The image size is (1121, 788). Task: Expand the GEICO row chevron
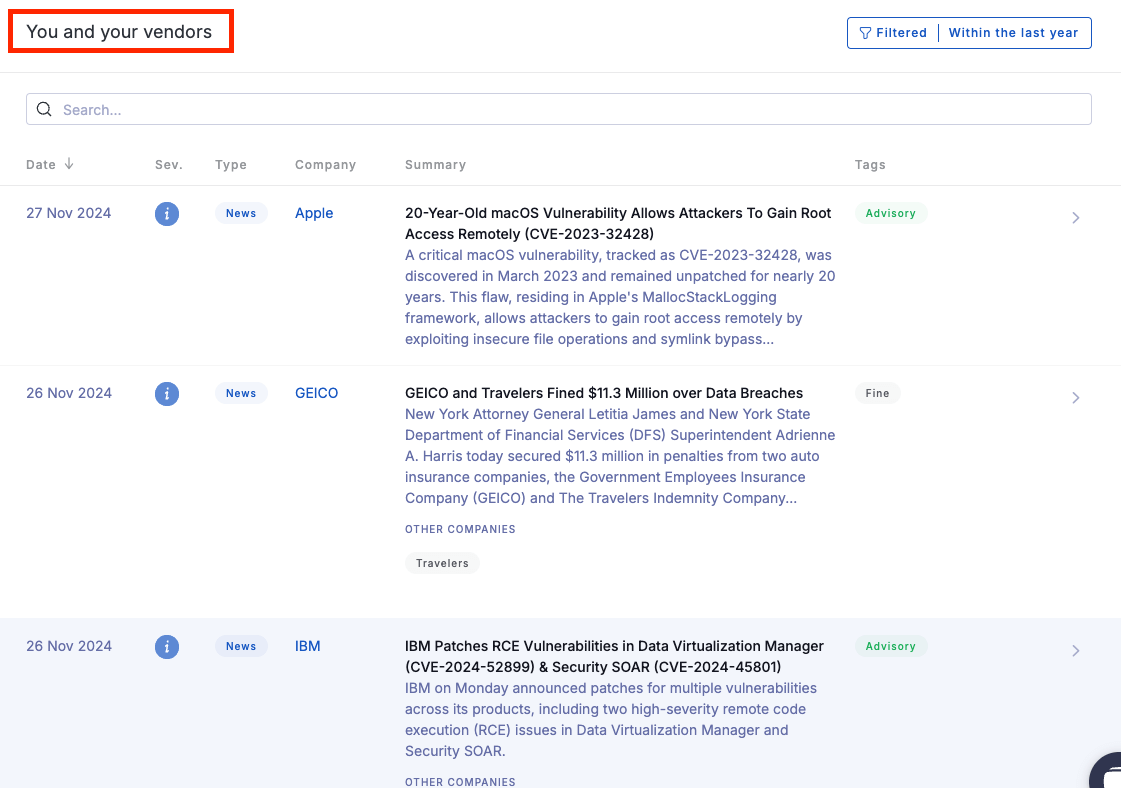[1076, 398]
